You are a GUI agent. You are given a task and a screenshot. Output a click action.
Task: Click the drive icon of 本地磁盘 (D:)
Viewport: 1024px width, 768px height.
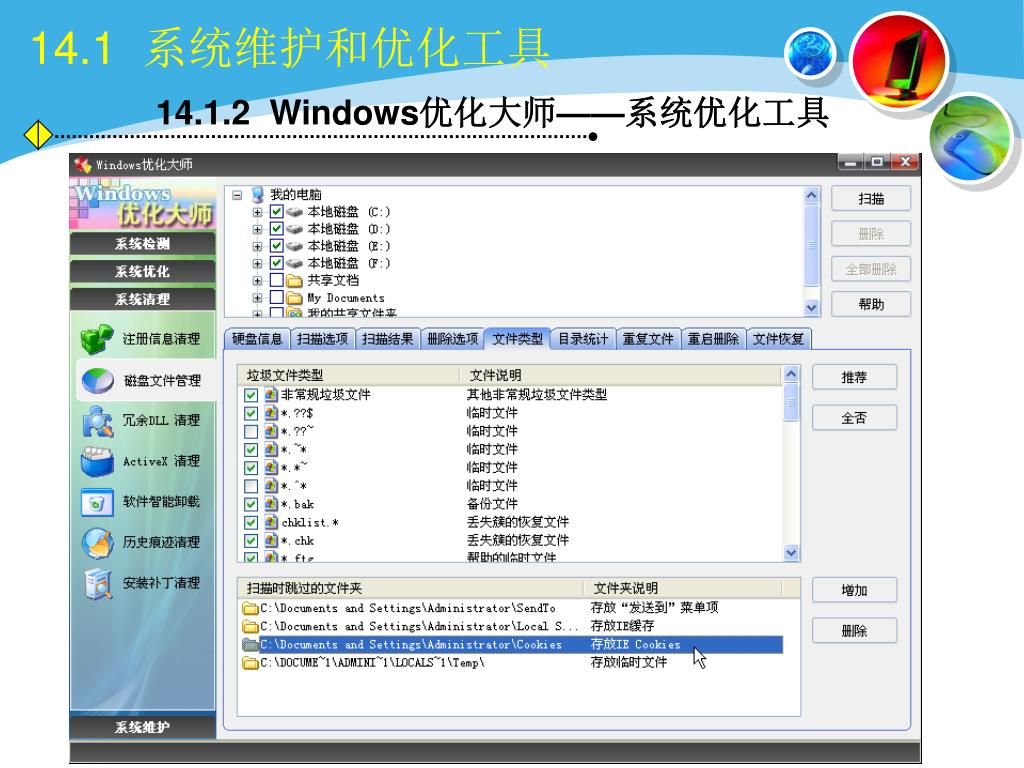294,229
